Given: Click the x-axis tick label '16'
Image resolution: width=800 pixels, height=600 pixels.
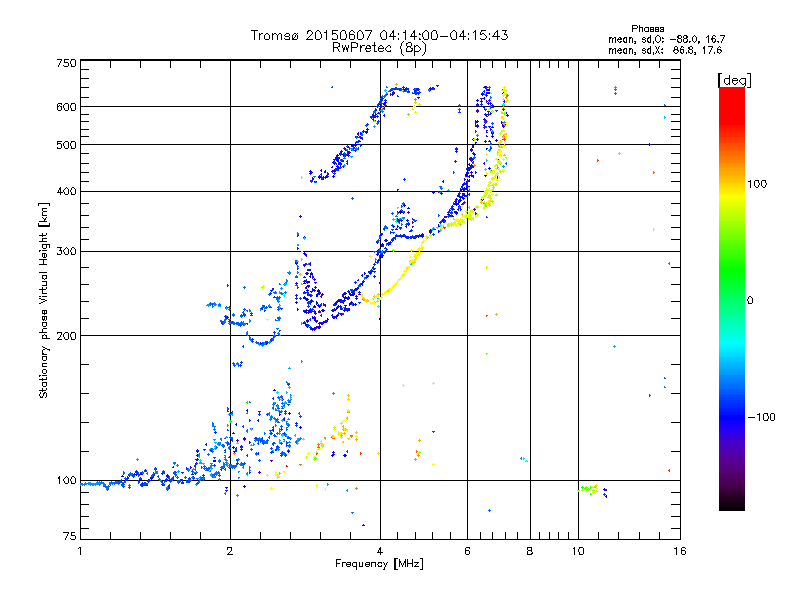Looking at the screenshot, I should [x=680, y=551].
